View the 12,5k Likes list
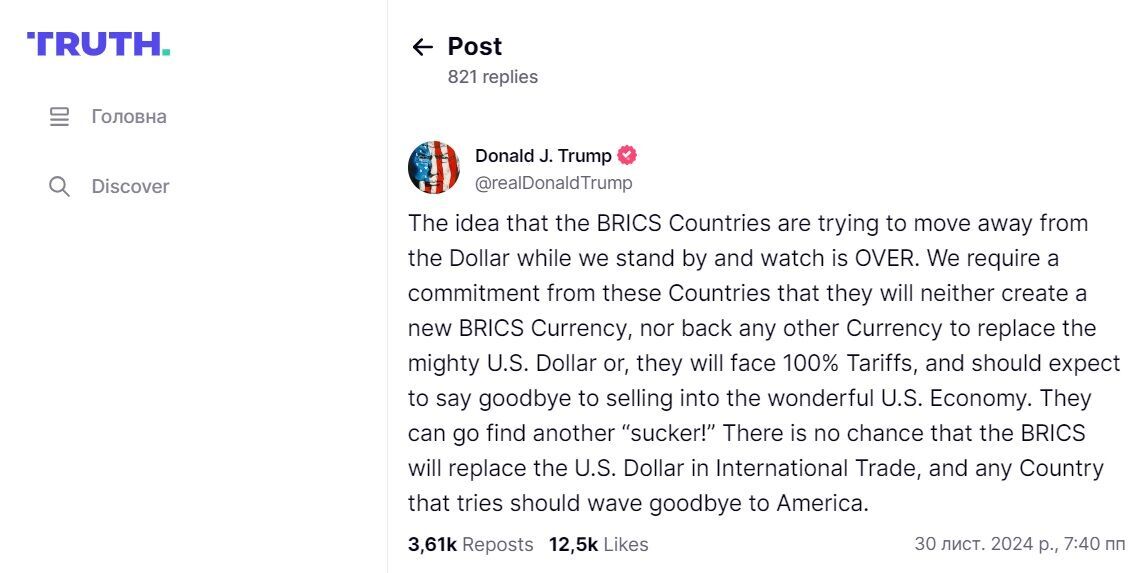This screenshot has height=573, width=1142. 598,545
